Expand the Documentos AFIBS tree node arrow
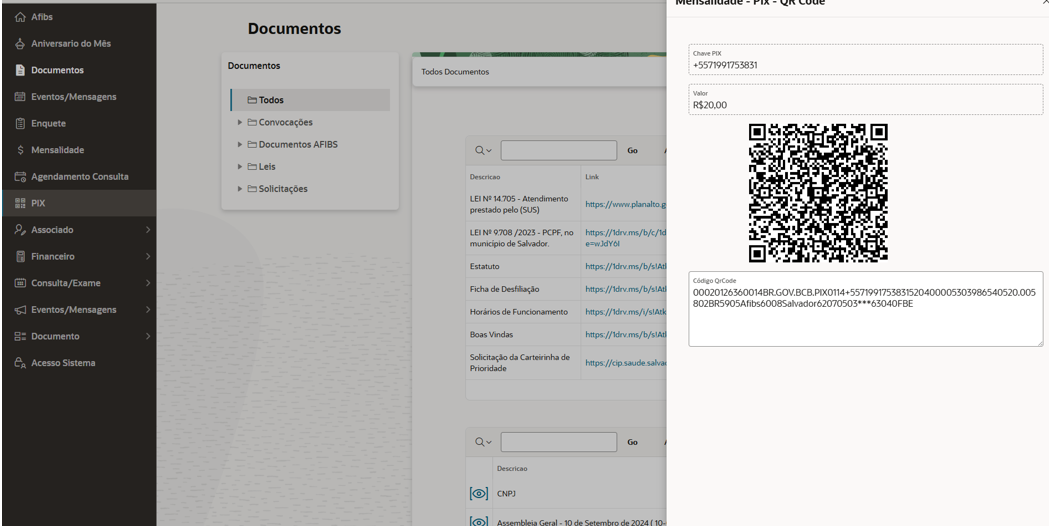Screen dimensions: 1049x526 coord(240,145)
